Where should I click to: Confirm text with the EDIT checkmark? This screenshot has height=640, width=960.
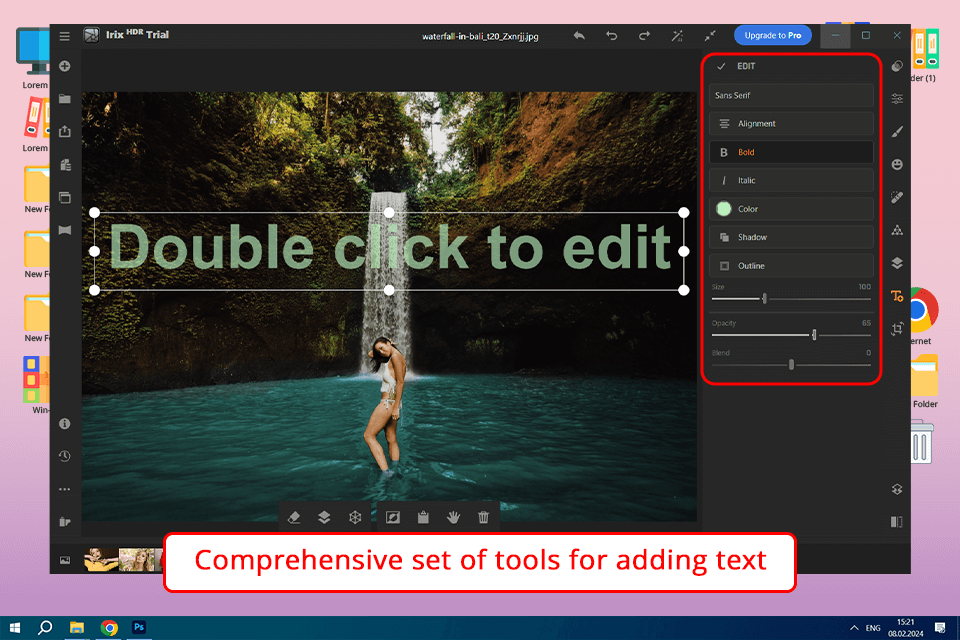[722, 66]
